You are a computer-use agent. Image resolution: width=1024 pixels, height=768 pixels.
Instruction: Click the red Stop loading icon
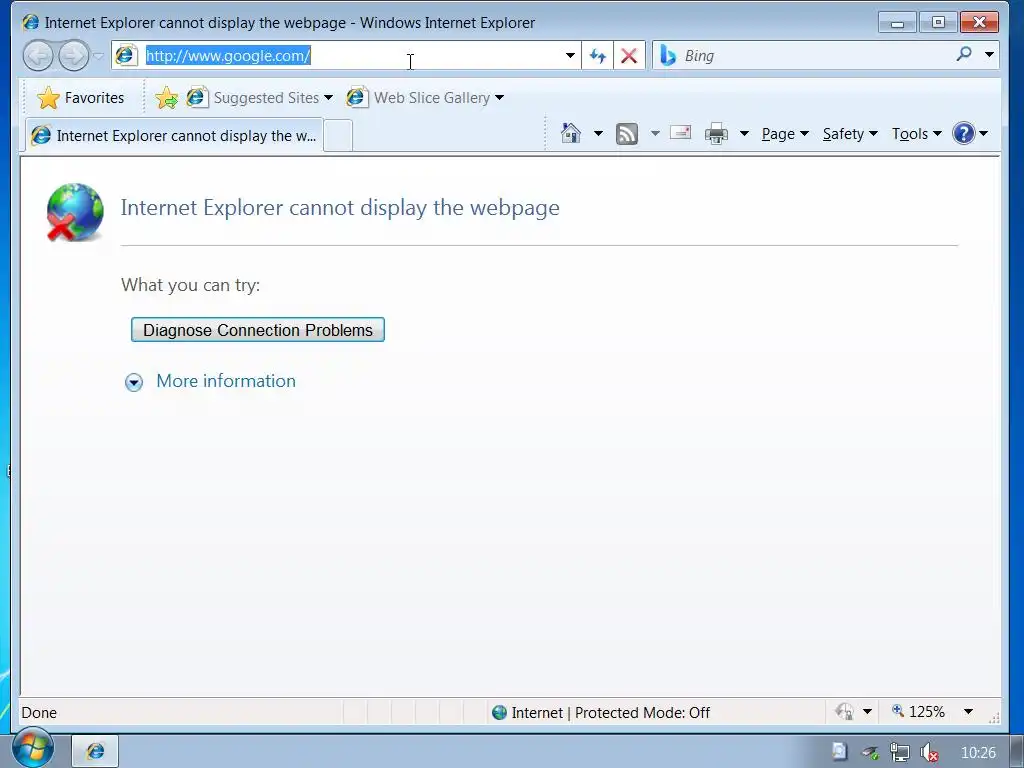point(629,56)
